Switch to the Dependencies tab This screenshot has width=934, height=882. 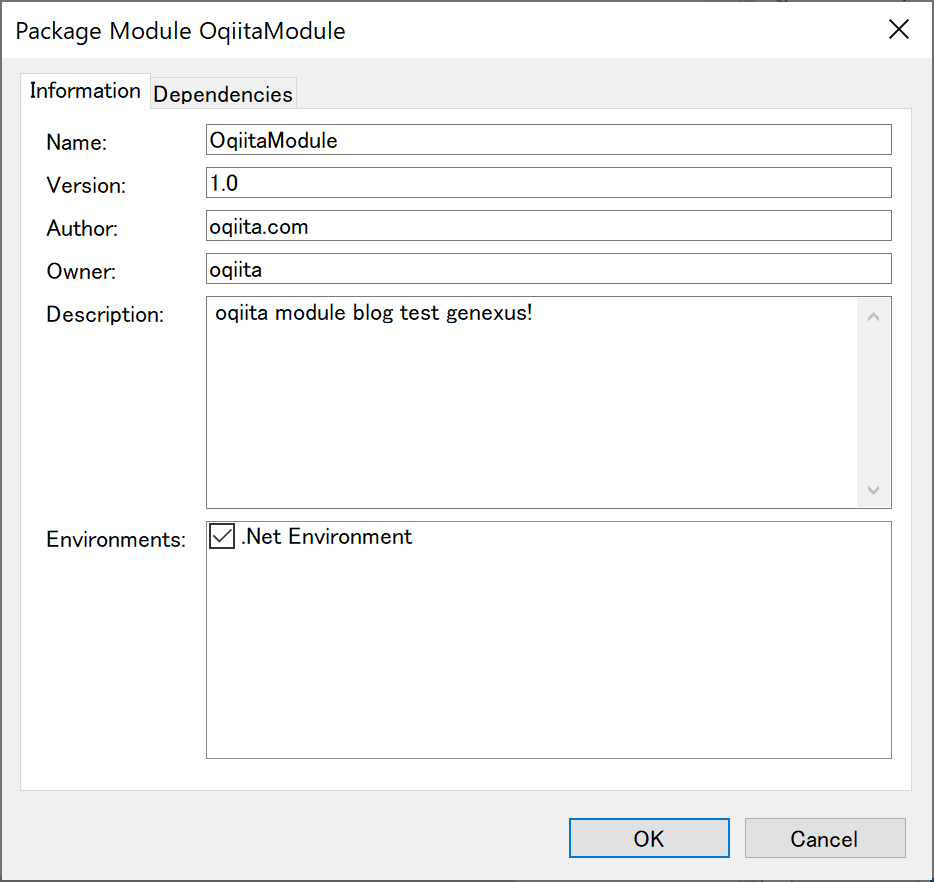click(x=223, y=94)
